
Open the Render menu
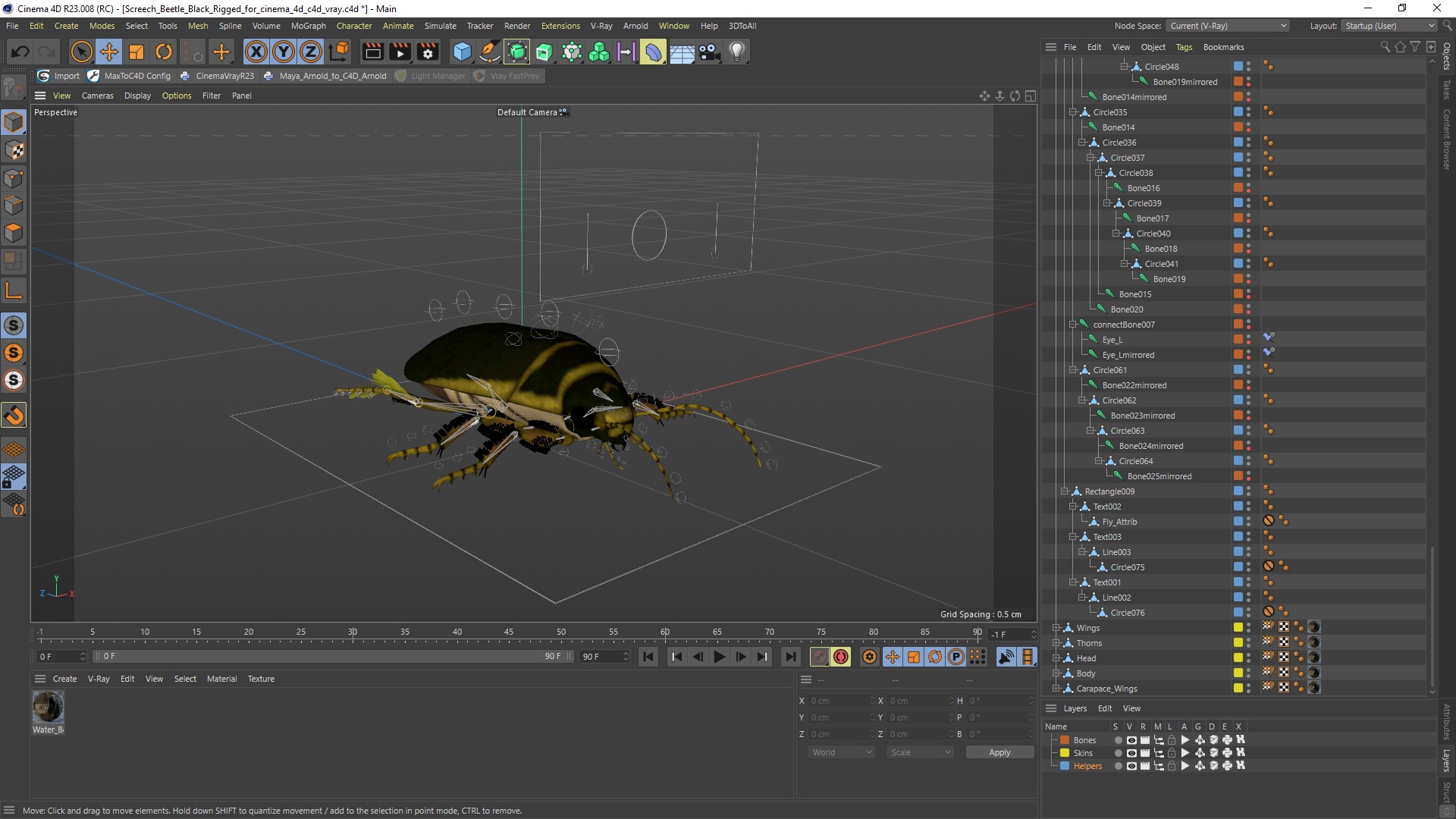(x=517, y=26)
